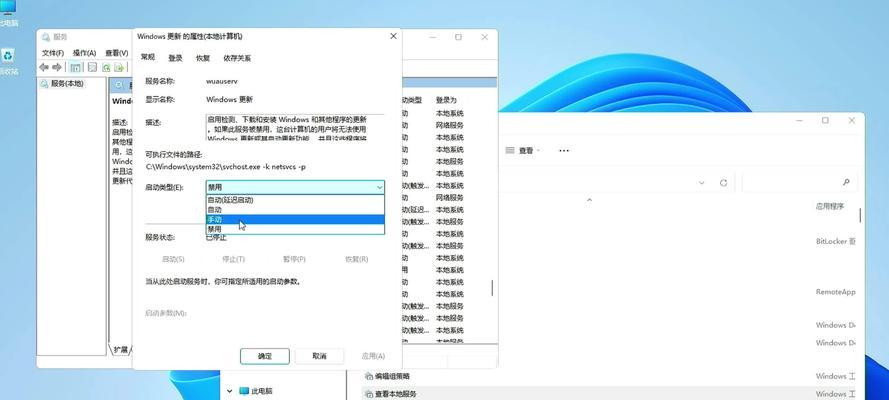This screenshot has height=400, width=889.
Task: Click the 取消 button
Action: (x=319, y=356)
